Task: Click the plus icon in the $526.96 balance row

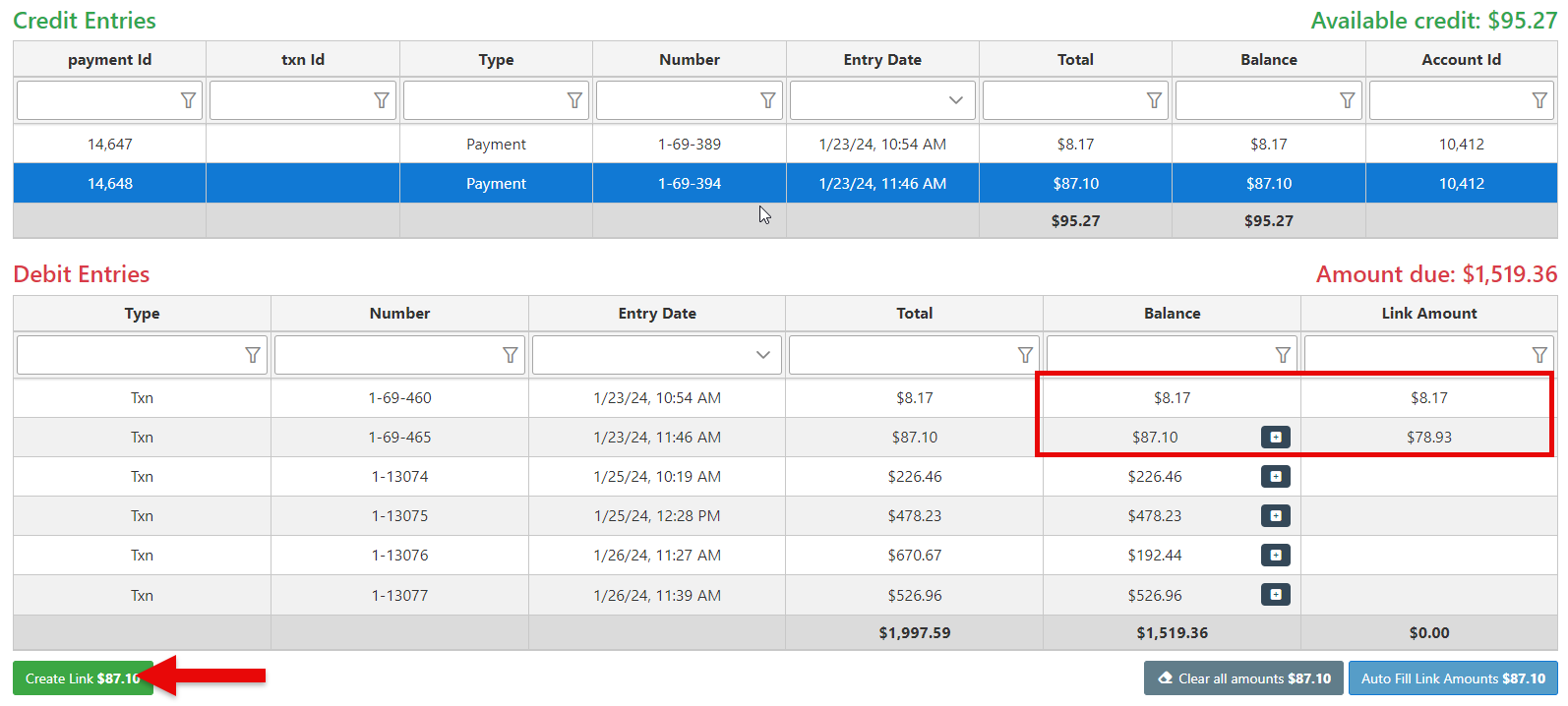Action: (x=1275, y=595)
